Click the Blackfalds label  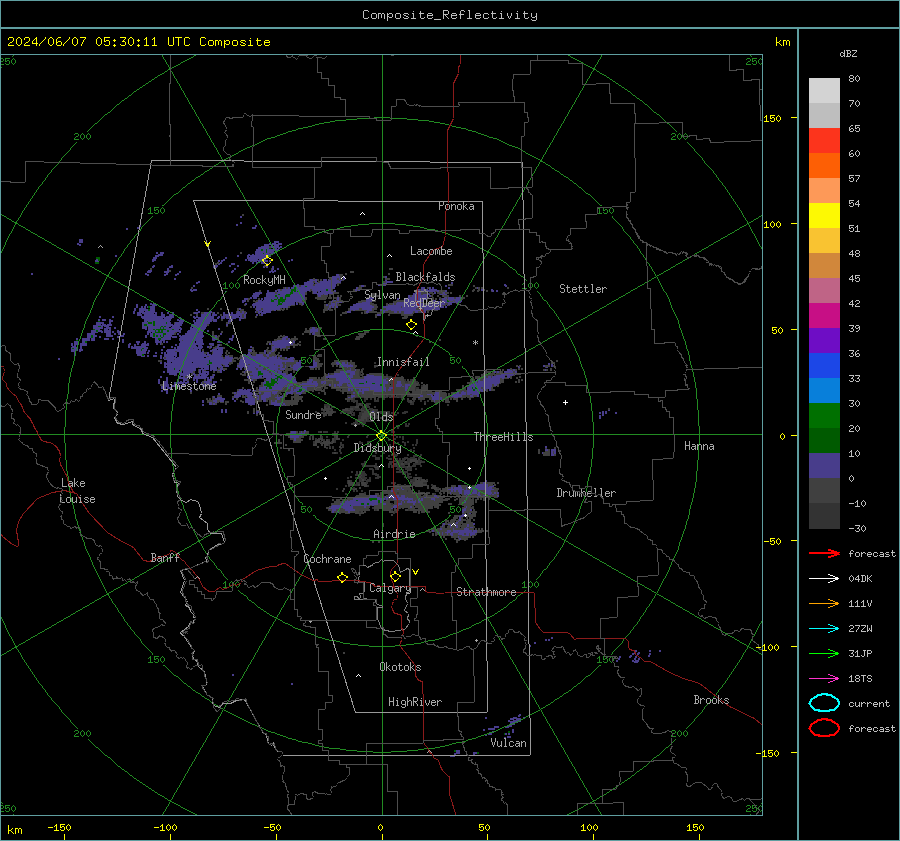(x=425, y=277)
